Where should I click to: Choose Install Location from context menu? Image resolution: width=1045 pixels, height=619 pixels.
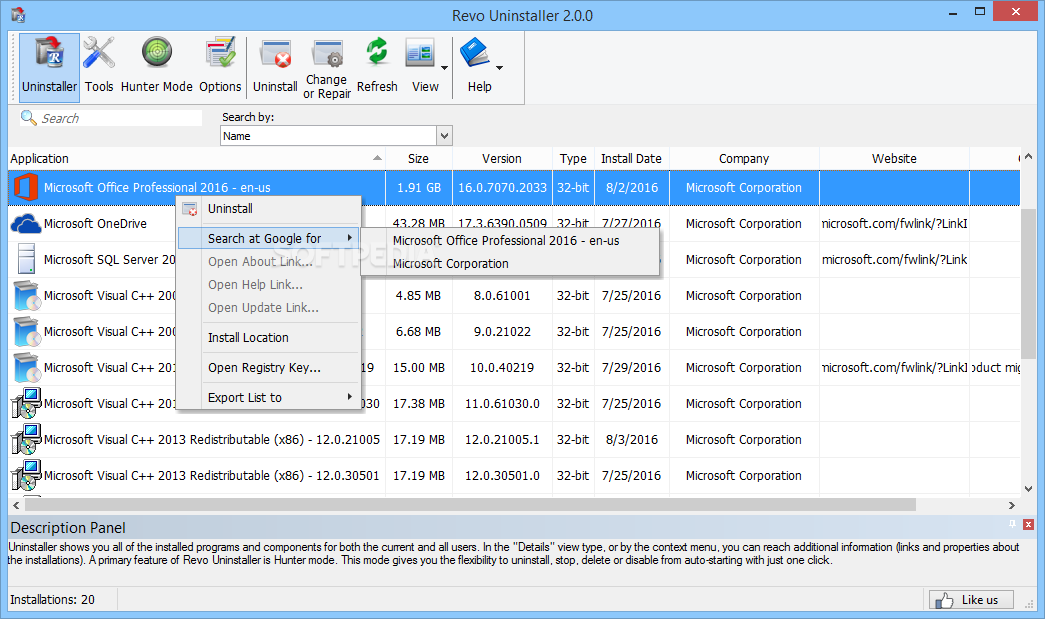point(269,338)
